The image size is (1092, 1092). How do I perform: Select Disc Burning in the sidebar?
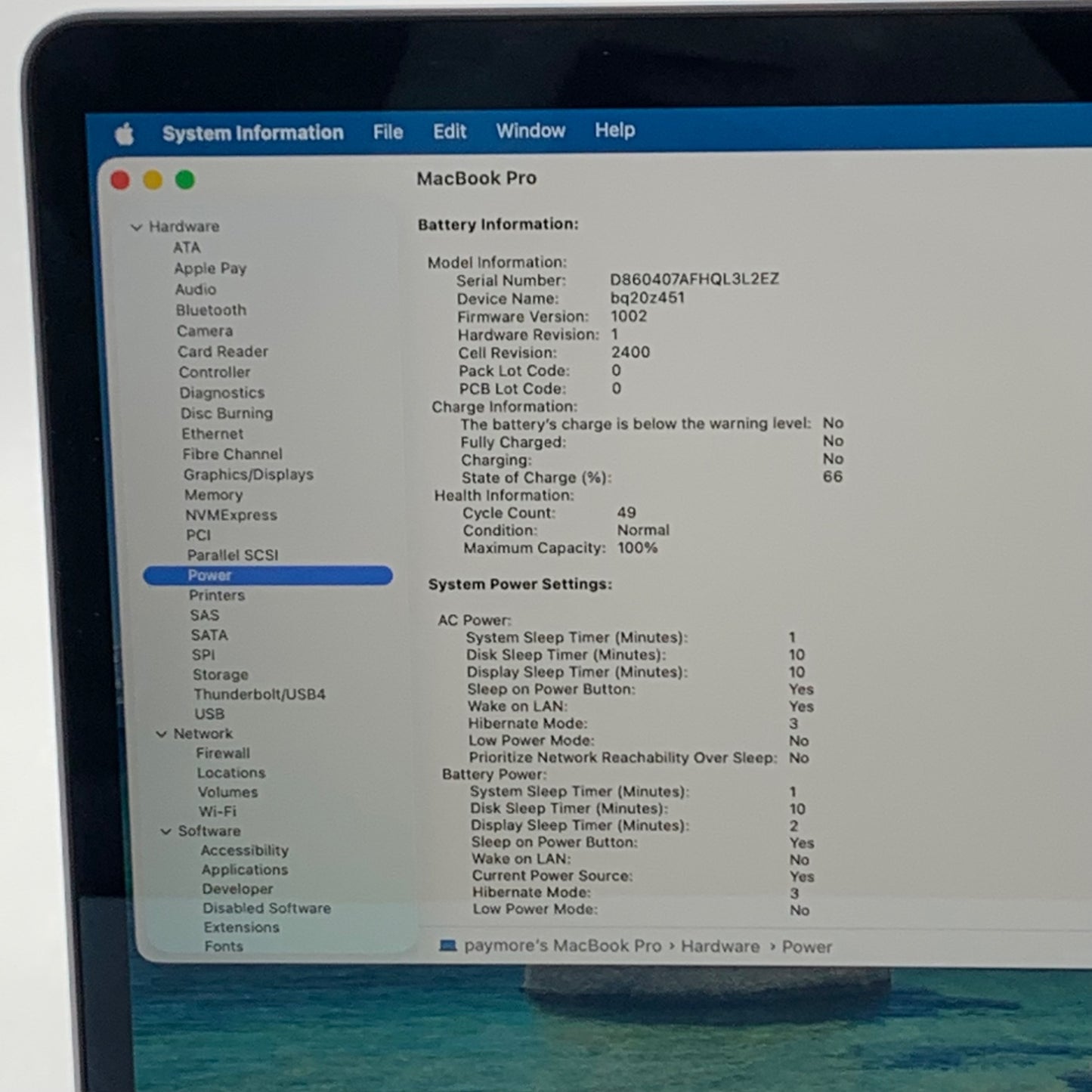coord(227,413)
